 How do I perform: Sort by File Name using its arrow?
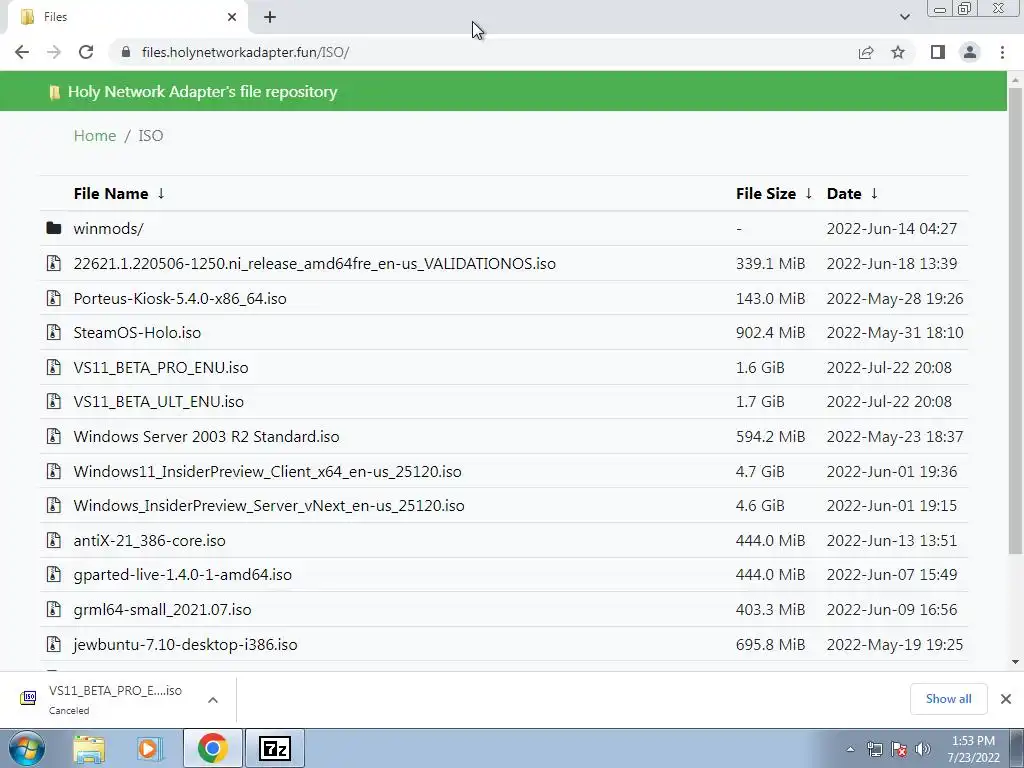click(x=161, y=193)
